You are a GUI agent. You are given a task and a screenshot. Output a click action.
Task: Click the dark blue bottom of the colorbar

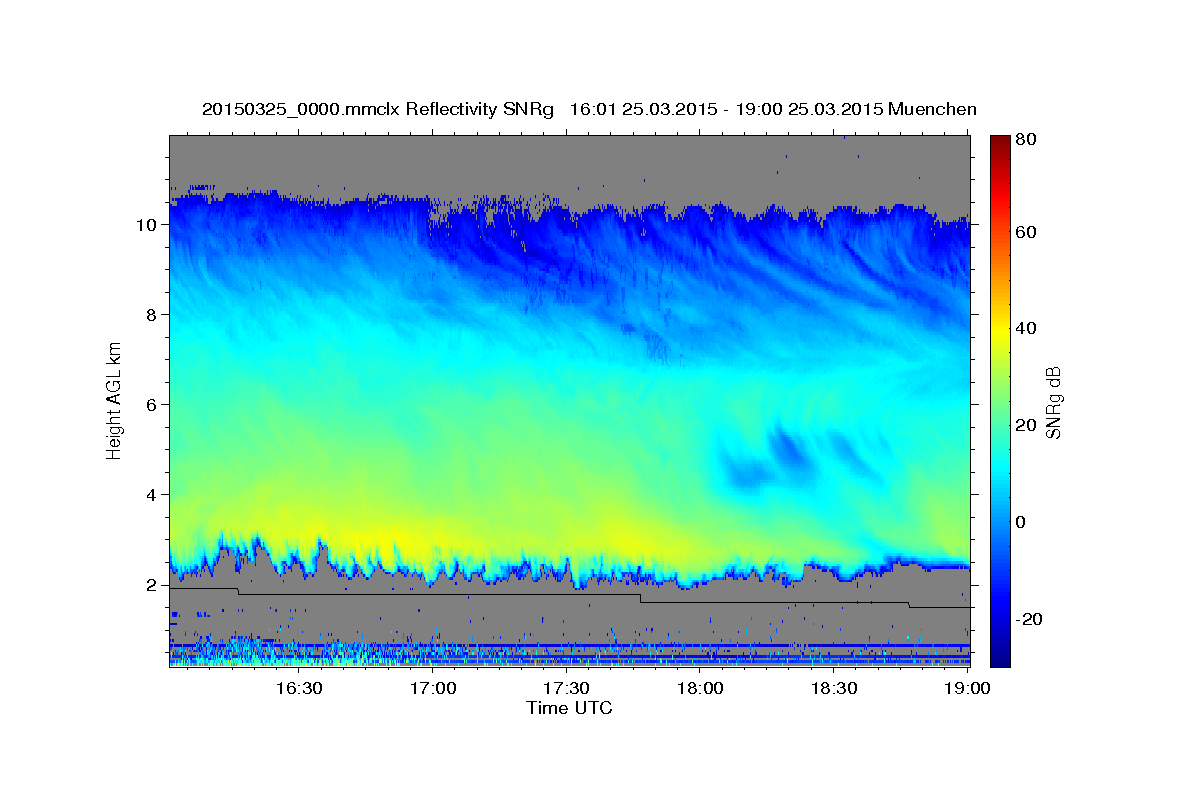click(1000, 655)
